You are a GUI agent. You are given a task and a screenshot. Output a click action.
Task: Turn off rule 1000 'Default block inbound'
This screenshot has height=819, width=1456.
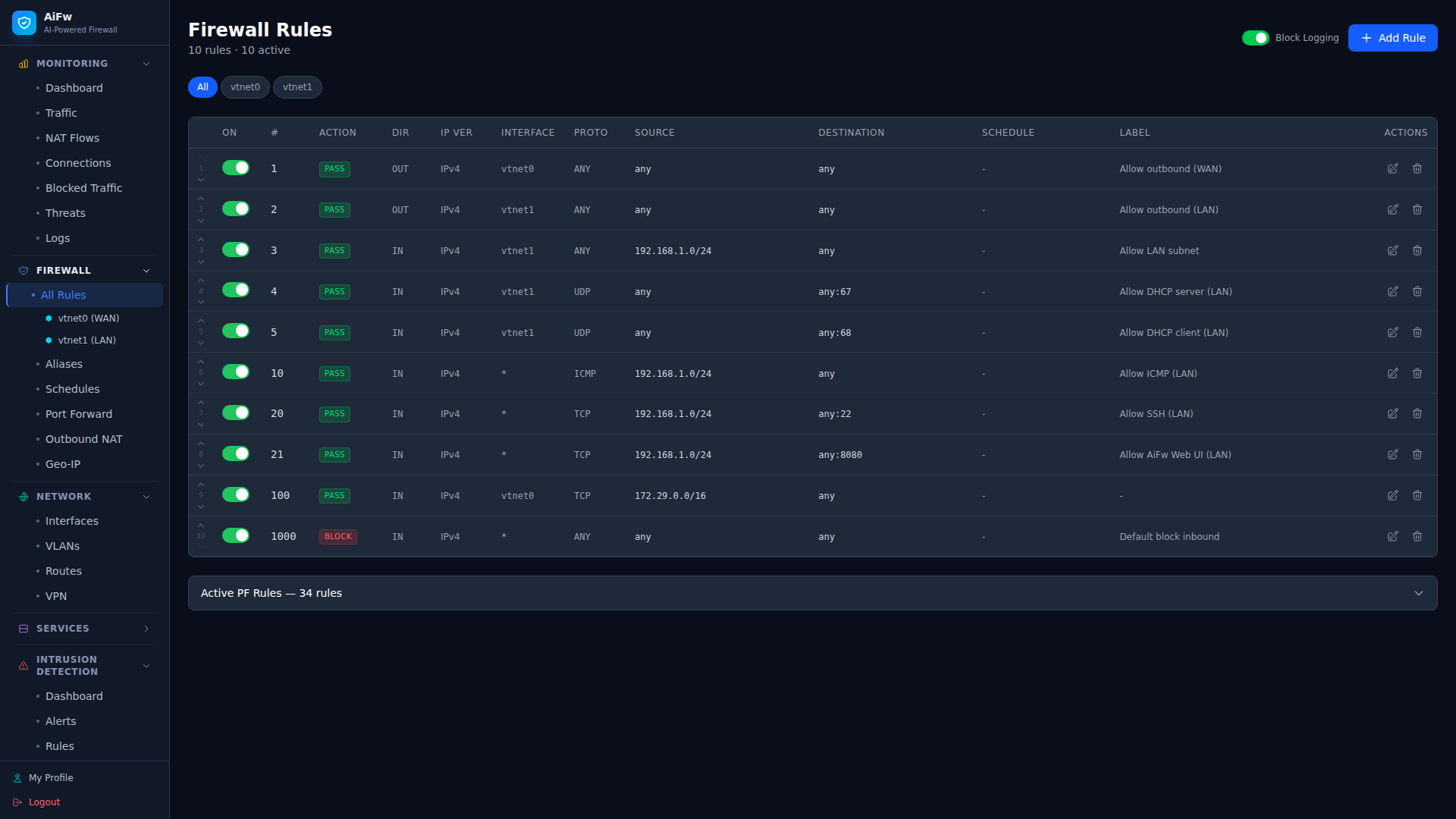tap(236, 535)
